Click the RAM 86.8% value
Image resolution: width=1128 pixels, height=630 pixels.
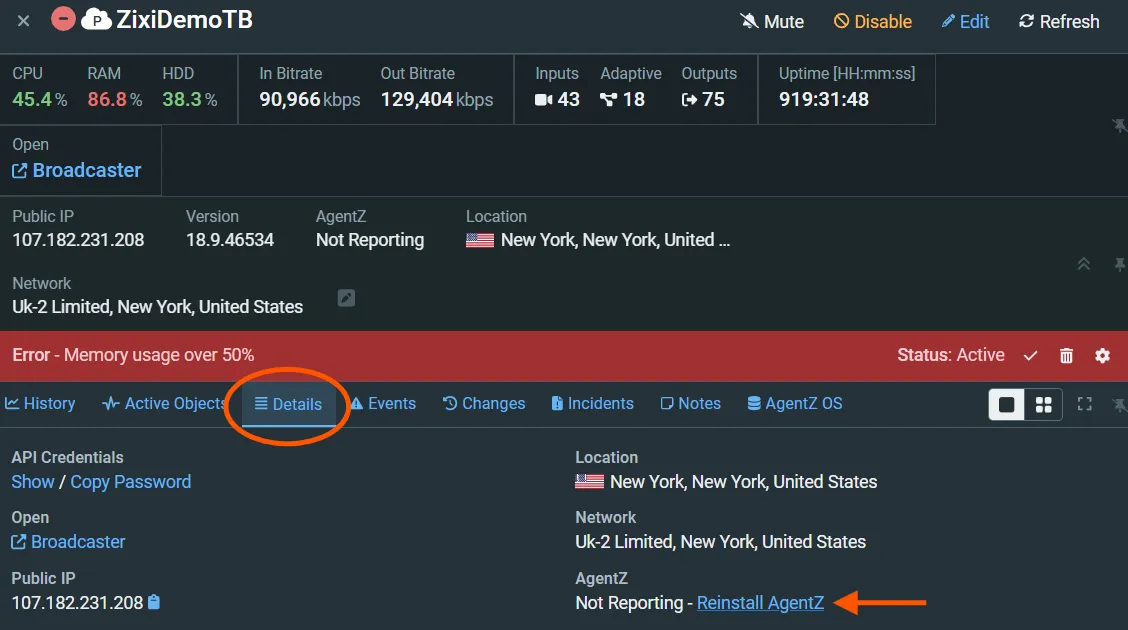[x=115, y=99]
